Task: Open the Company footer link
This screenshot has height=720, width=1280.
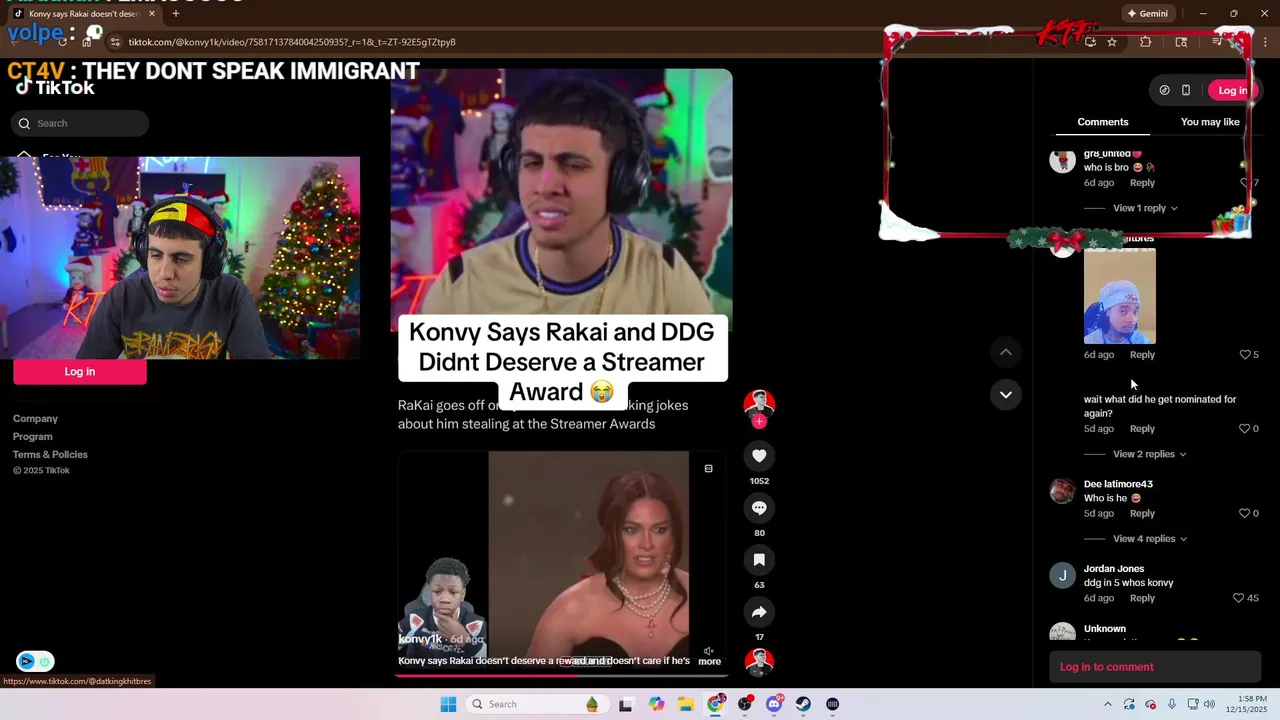Action: (x=35, y=419)
